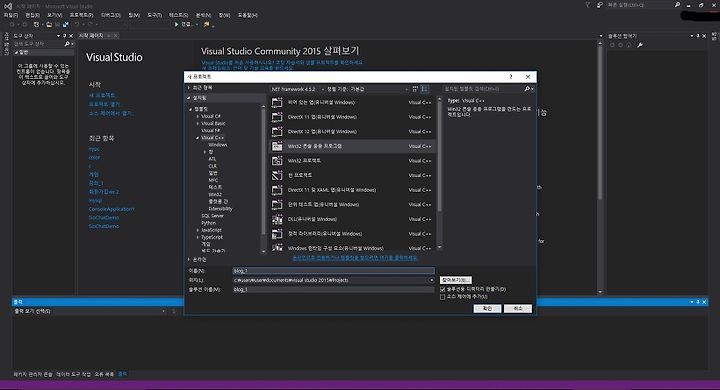Choose the Win32 project template icon
Viewport: 720px width, 390px height.
277,161
